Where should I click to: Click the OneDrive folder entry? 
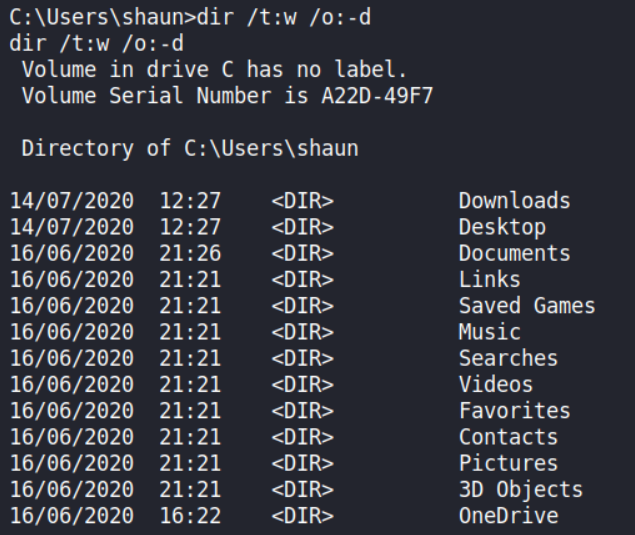[x=508, y=515]
